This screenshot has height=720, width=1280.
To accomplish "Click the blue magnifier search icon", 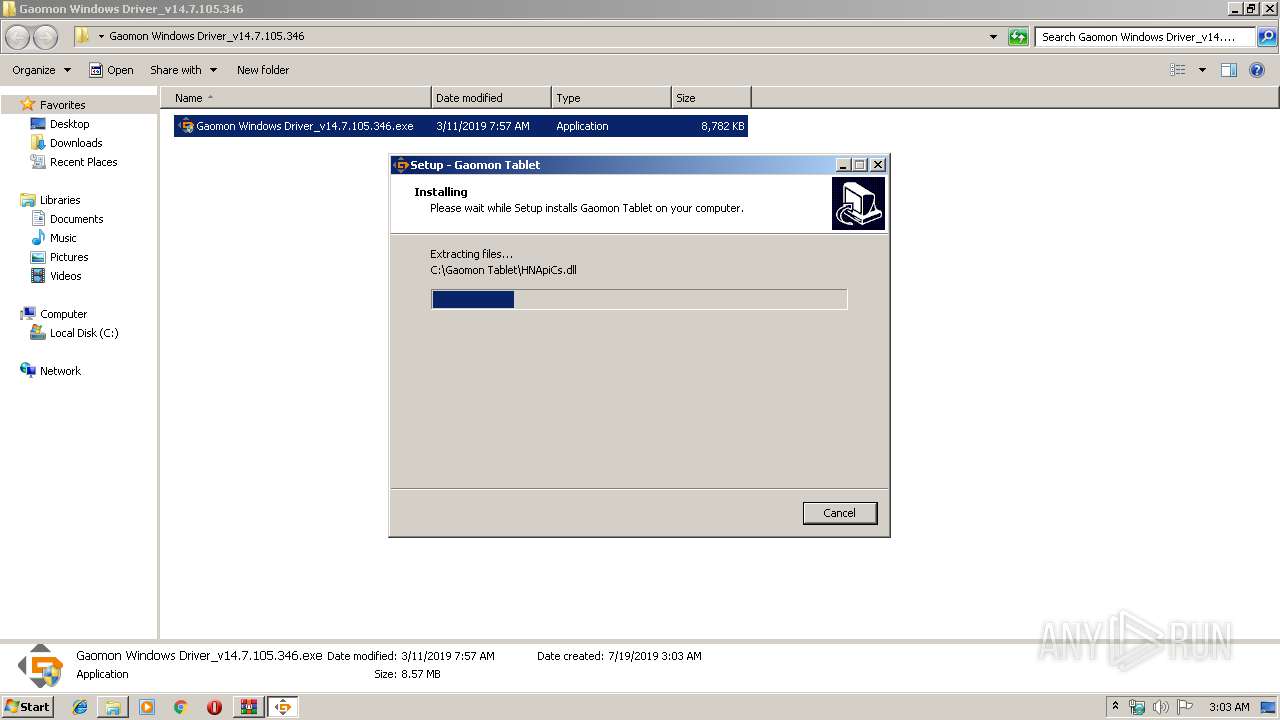I will (x=1266, y=37).
